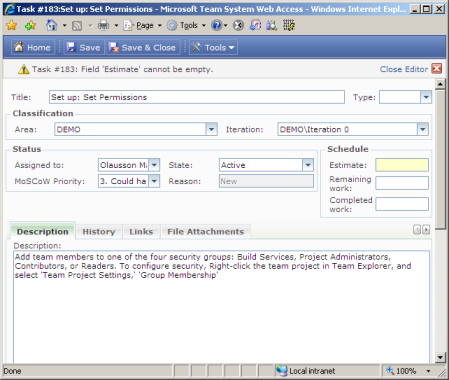Image resolution: width=449 pixels, height=380 pixels.
Task: Click the Area field showing DEMO
Action: [x=130, y=129]
